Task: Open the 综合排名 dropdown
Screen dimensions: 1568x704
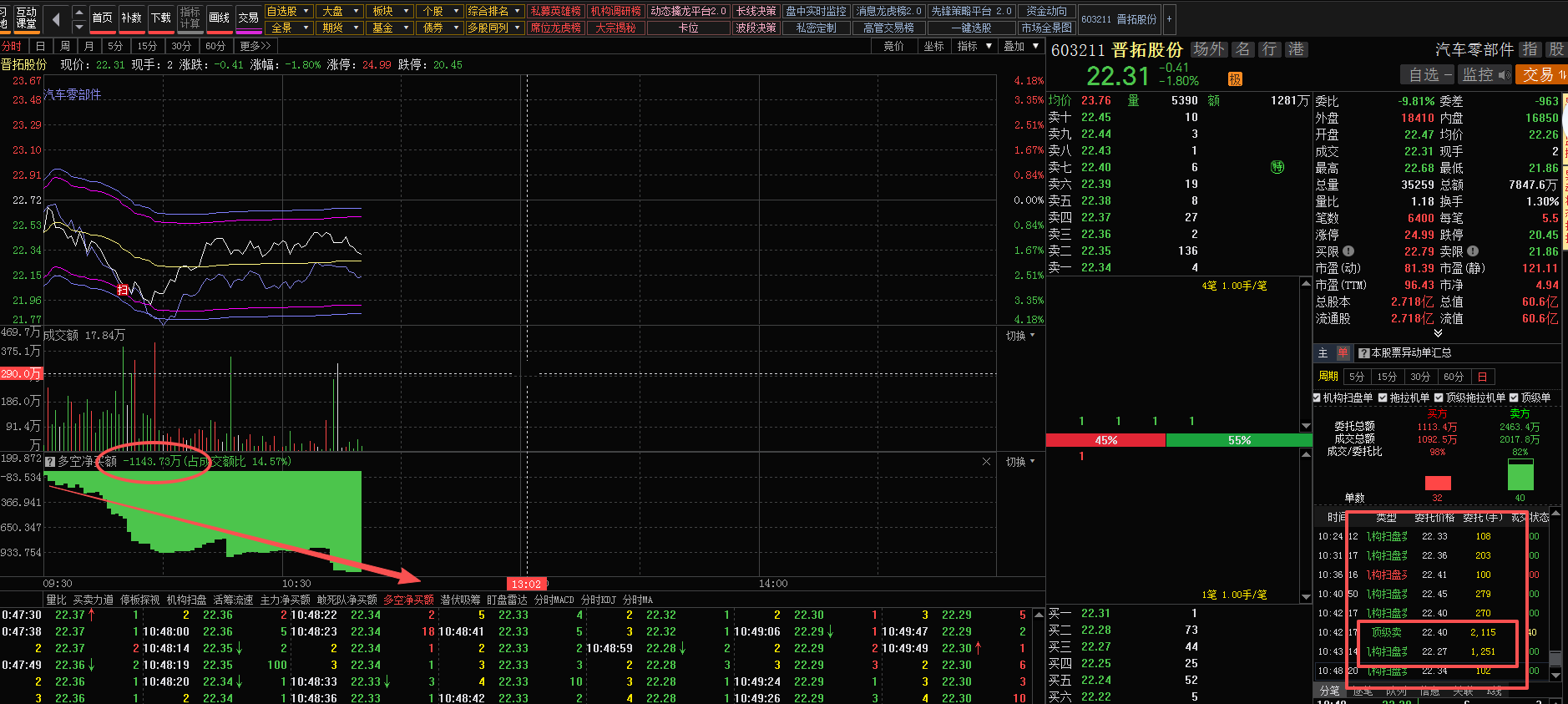Action: pyautogui.click(x=494, y=11)
